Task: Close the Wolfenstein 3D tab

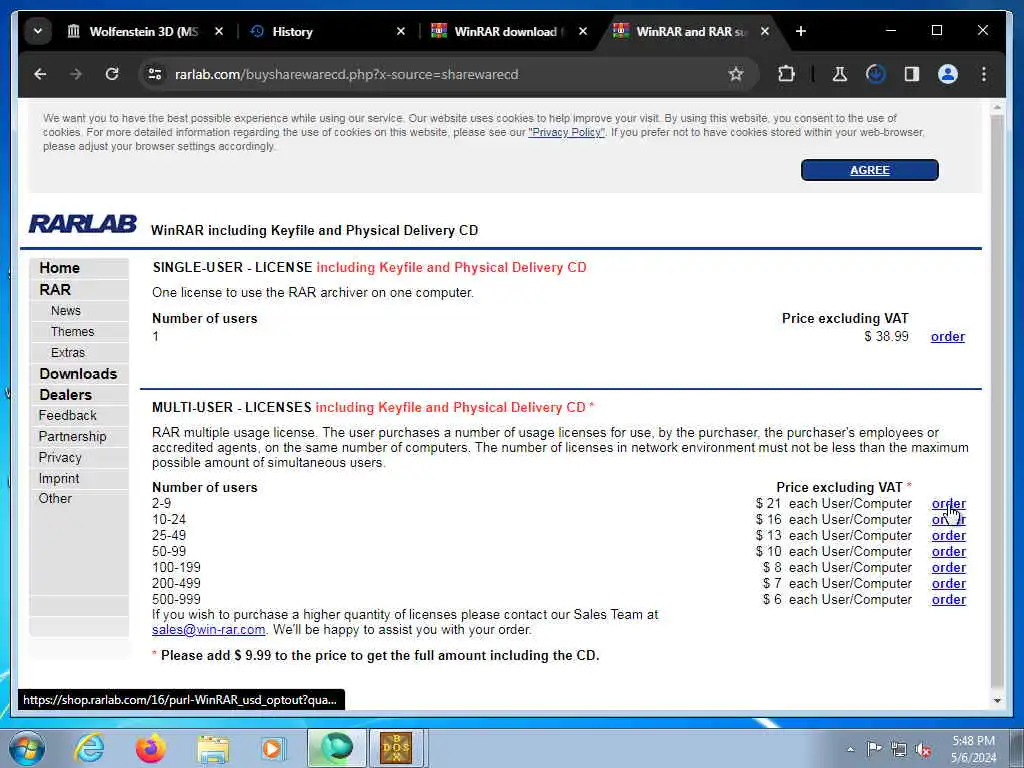Action: pos(219,31)
